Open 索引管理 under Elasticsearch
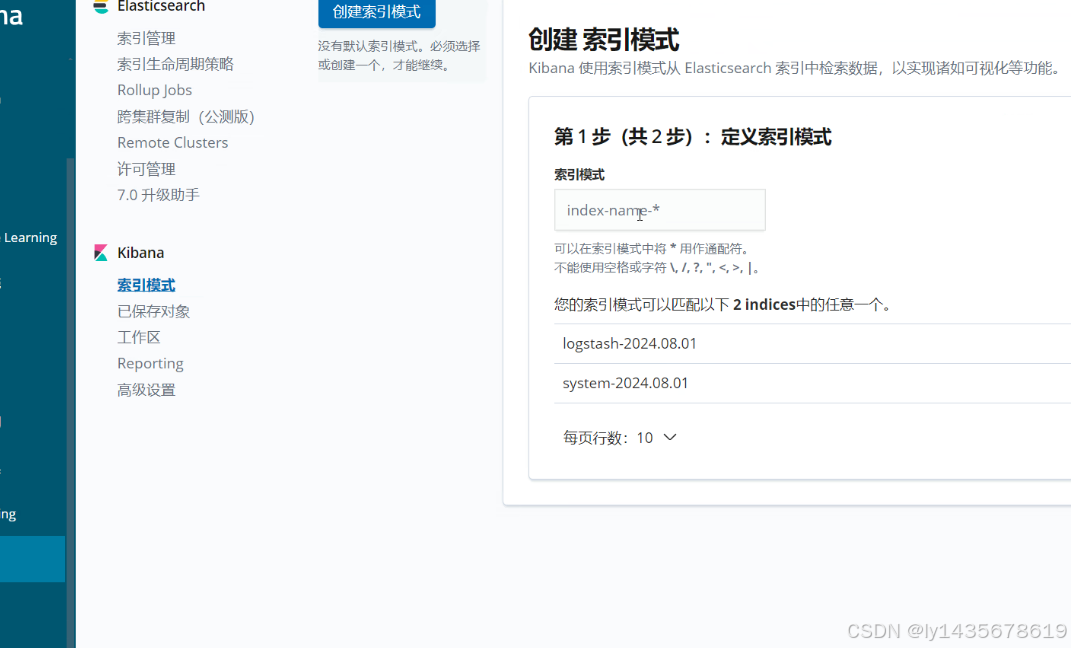Image resolution: width=1071 pixels, height=648 pixels. pyautogui.click(x=146, y=38)
